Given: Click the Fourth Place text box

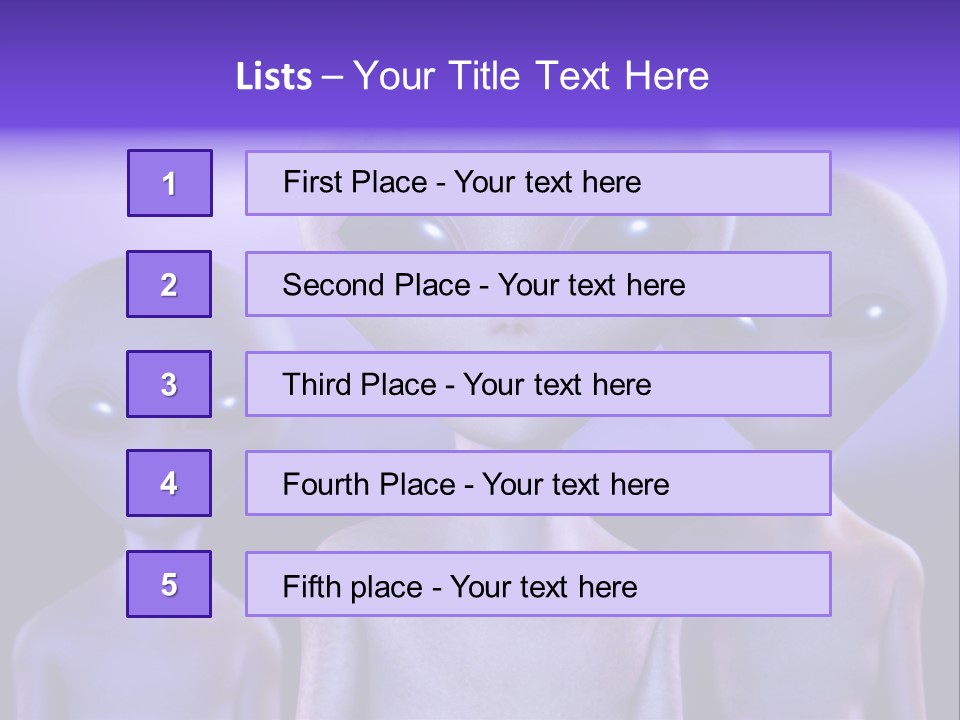Looking at the screenshot, I should click(538, 483).
